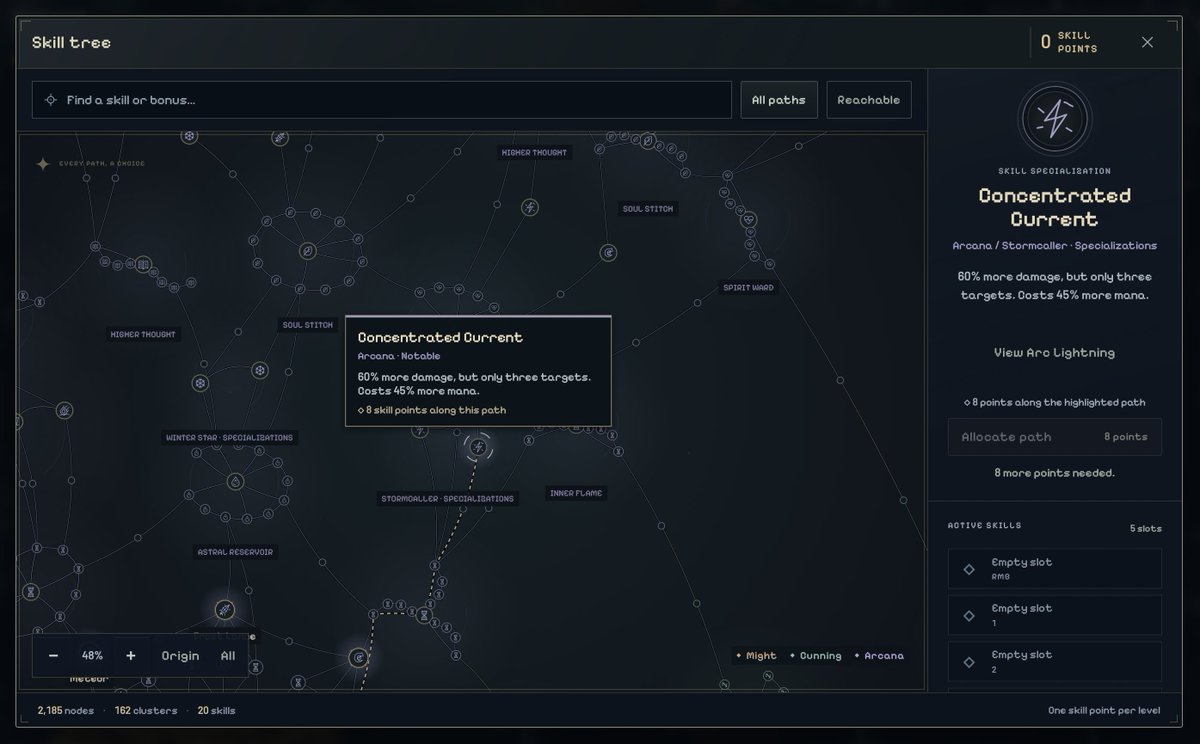This screenshot has height=744, width=1200.
Task: Click the lightning node below the top Higher Thought label
Action: [530, 207]
